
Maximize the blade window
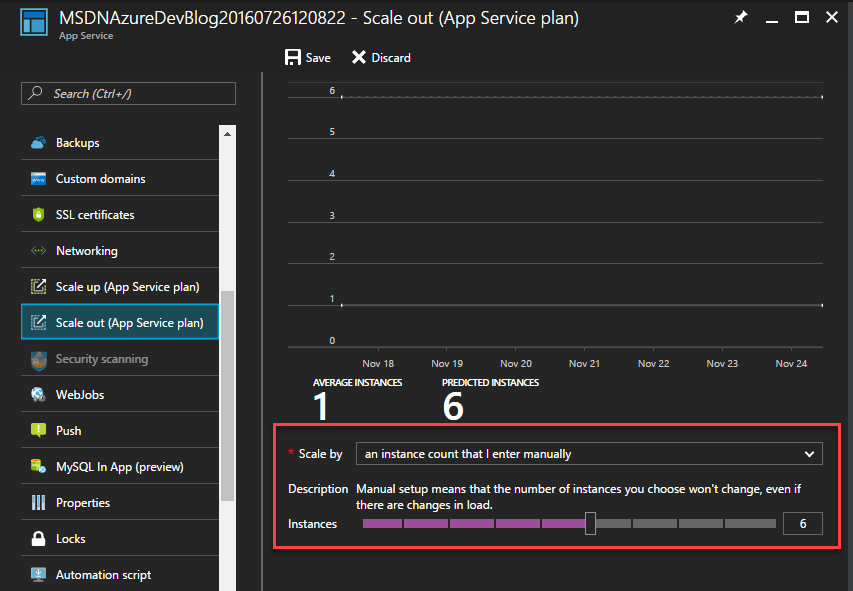coord(802,17)
